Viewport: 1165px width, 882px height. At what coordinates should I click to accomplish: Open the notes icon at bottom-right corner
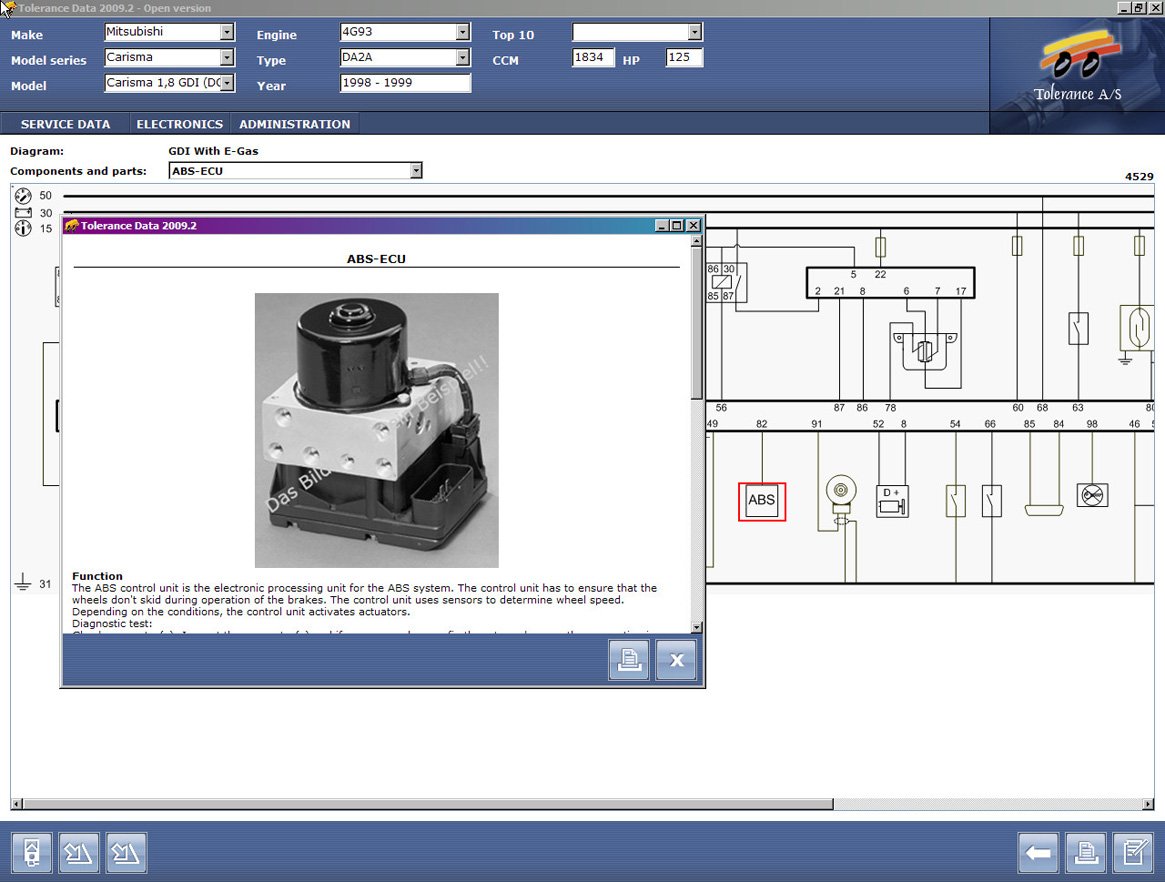click(x=1133, y=853)
